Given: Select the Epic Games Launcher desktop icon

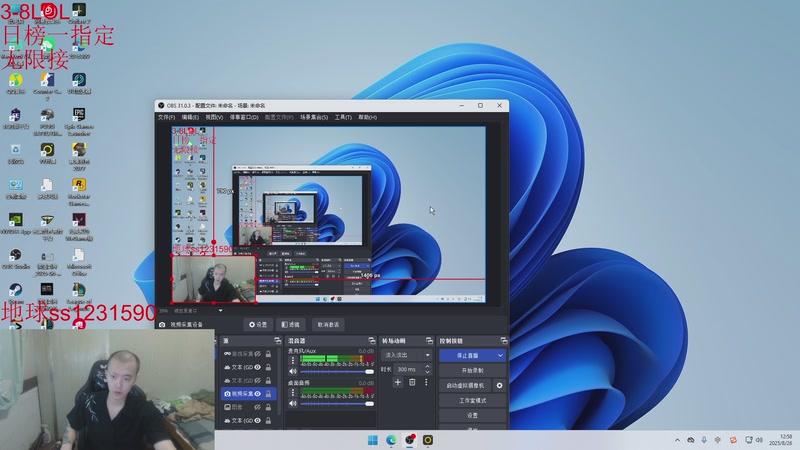Looking at the screenshot, I should pyautogui.click(x=79, y=121).
